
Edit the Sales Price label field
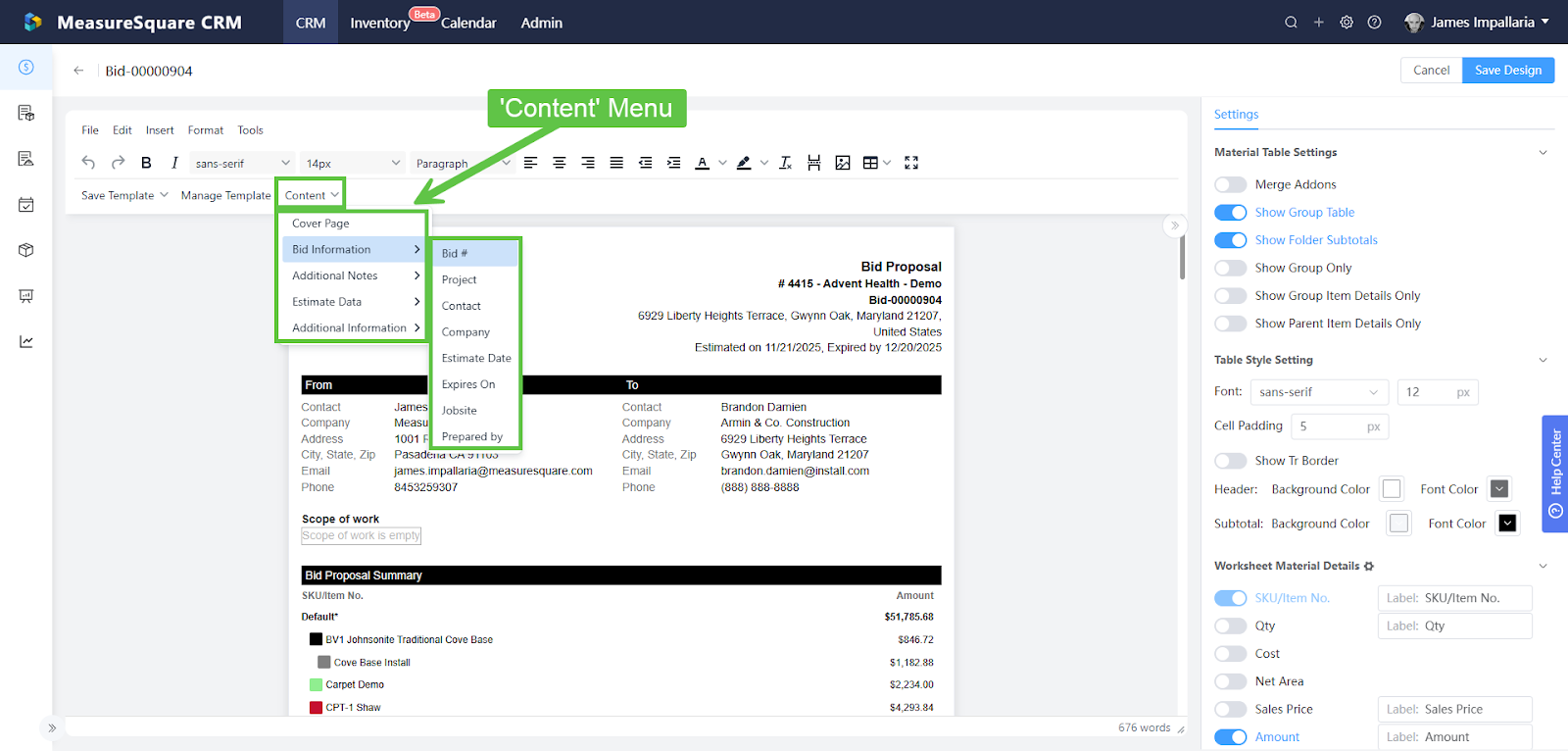(x=1454, y=709)
